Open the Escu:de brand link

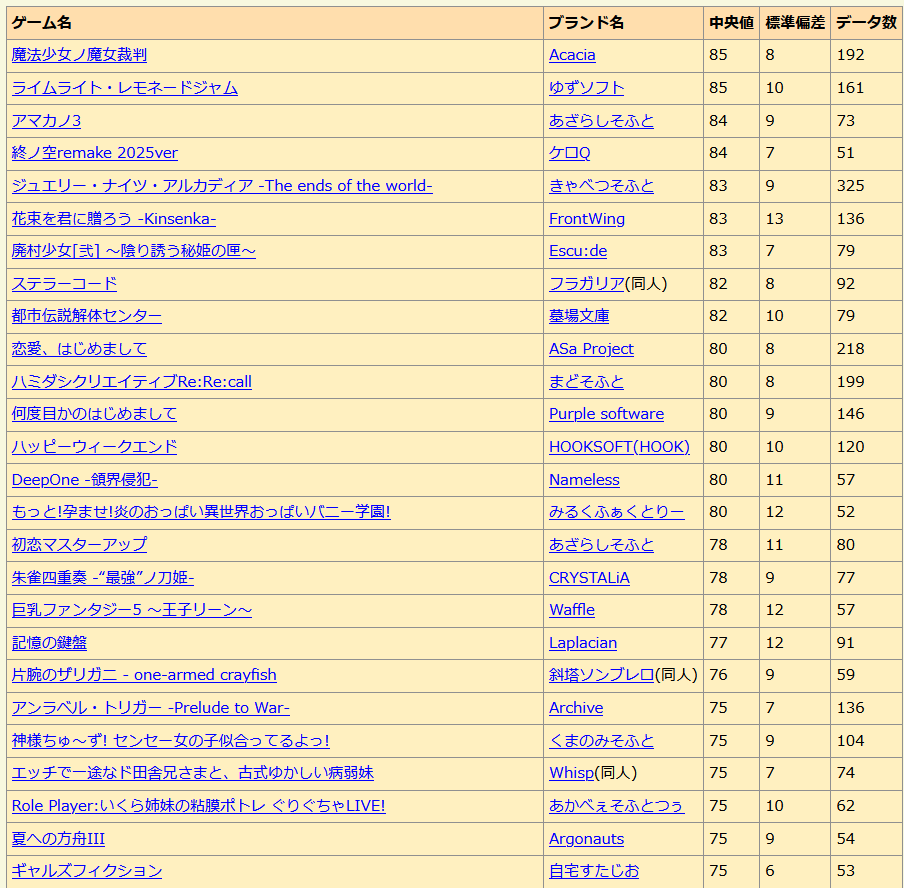coord(578,251)
